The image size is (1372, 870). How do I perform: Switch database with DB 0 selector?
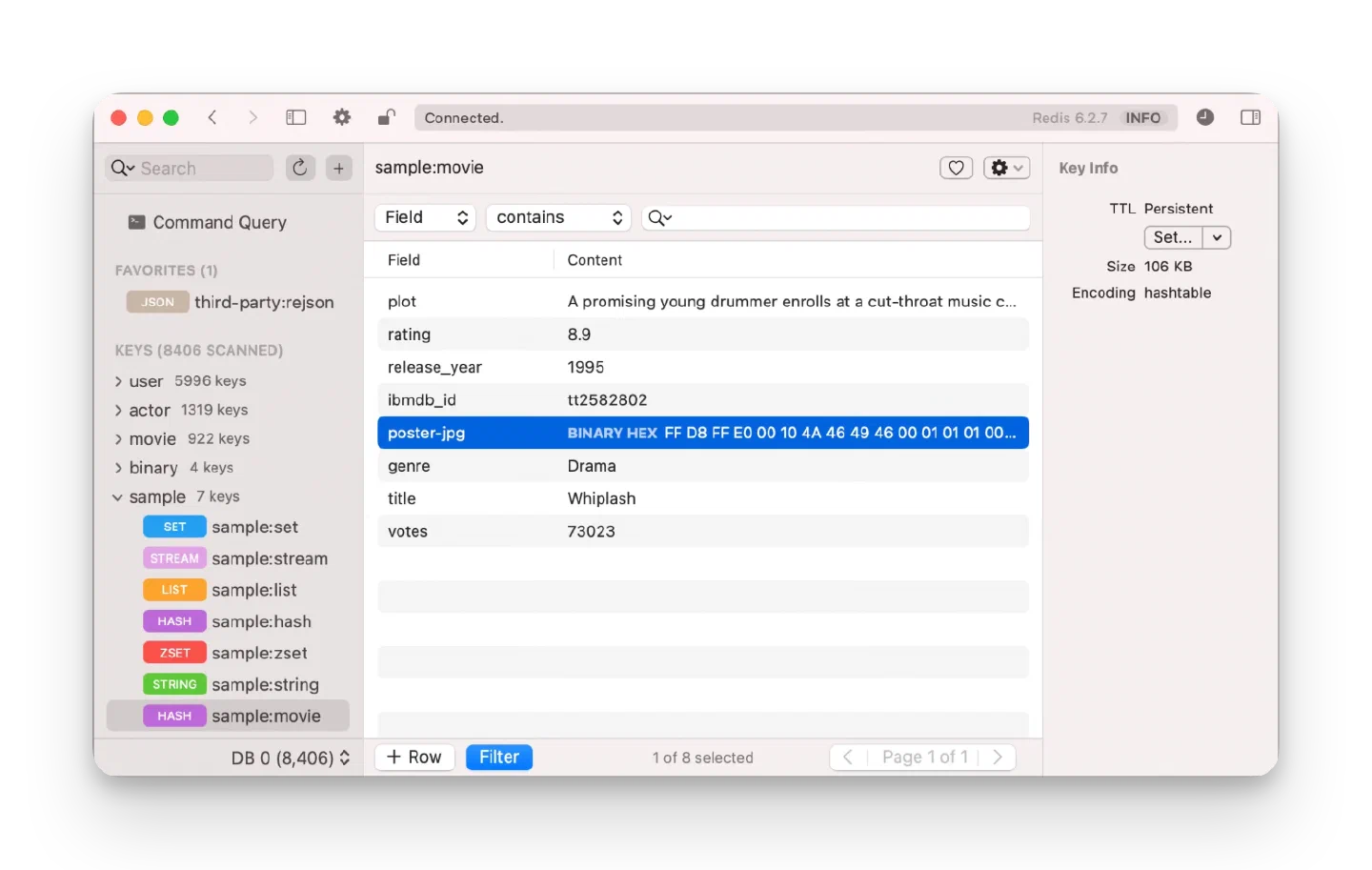click(291, 758)
